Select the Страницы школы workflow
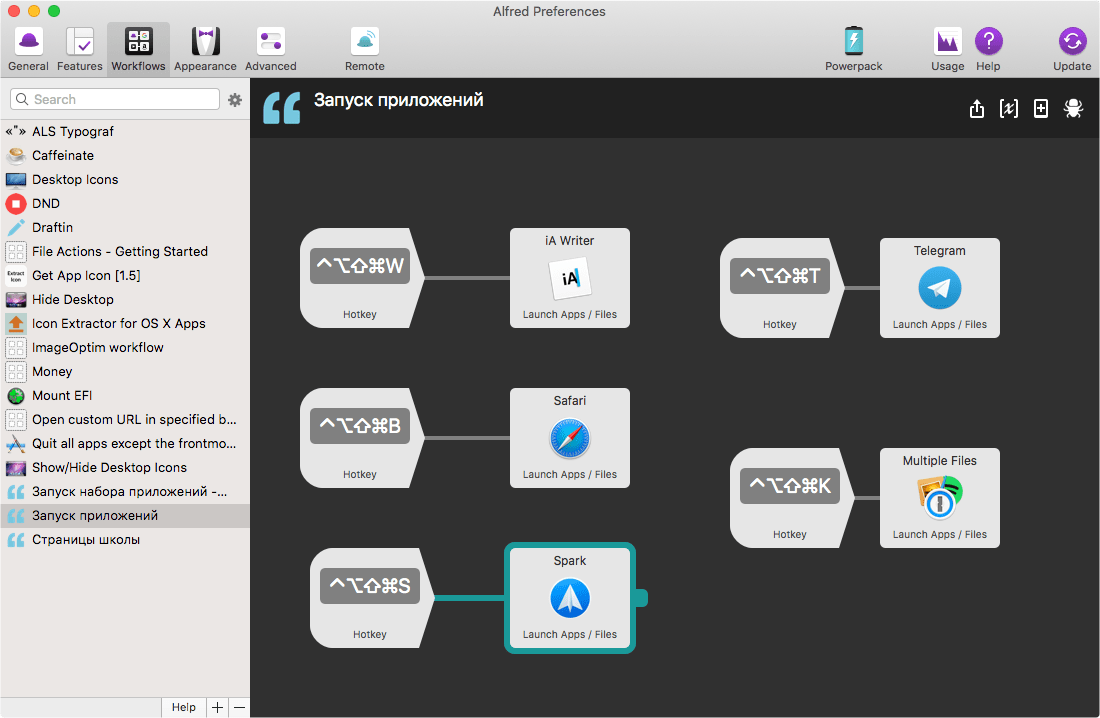 [125, 540]
